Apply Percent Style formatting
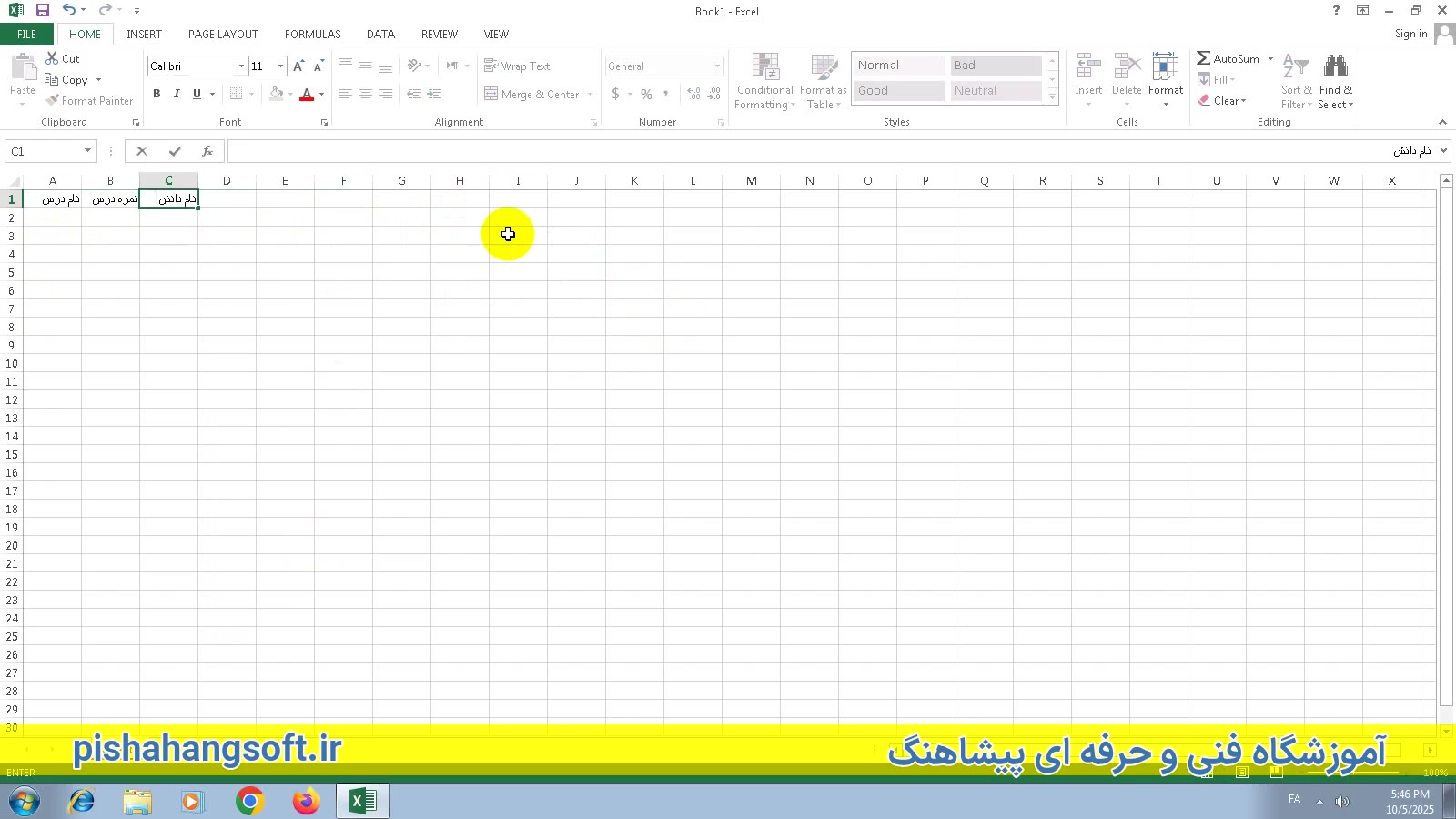 point(646,94)
